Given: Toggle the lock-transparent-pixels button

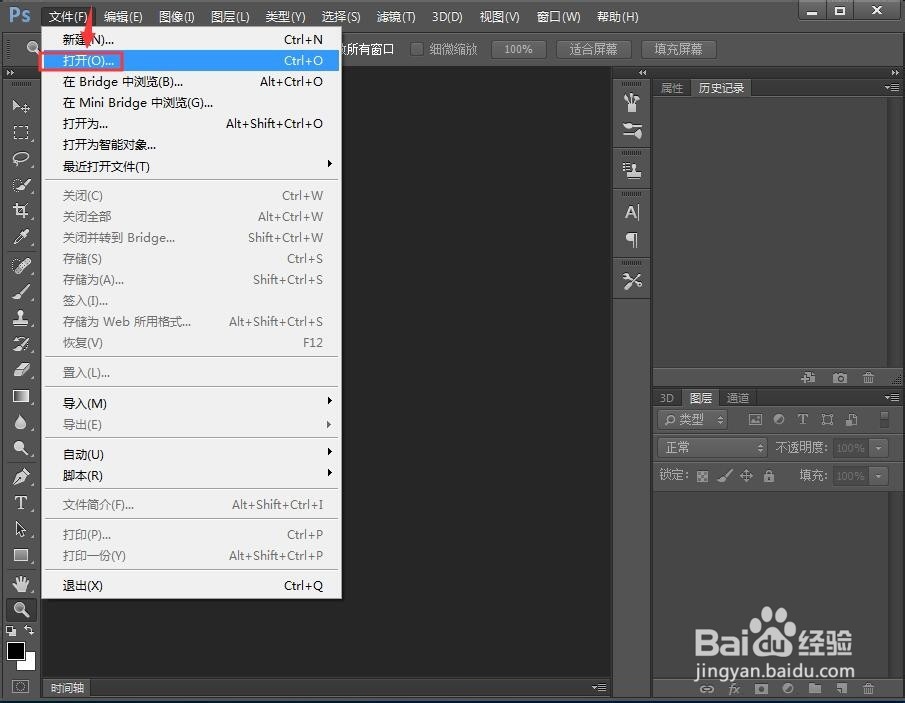Looking at the screenshot, I should click(x=702, y=476).
